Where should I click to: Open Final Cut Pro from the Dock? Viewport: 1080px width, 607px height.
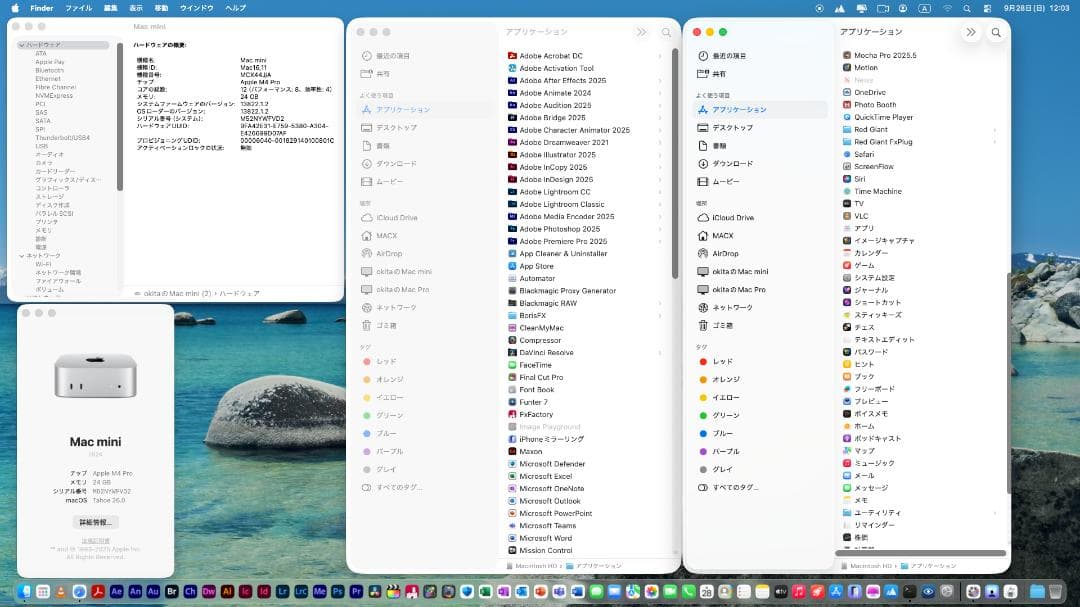tap(394, 594)
